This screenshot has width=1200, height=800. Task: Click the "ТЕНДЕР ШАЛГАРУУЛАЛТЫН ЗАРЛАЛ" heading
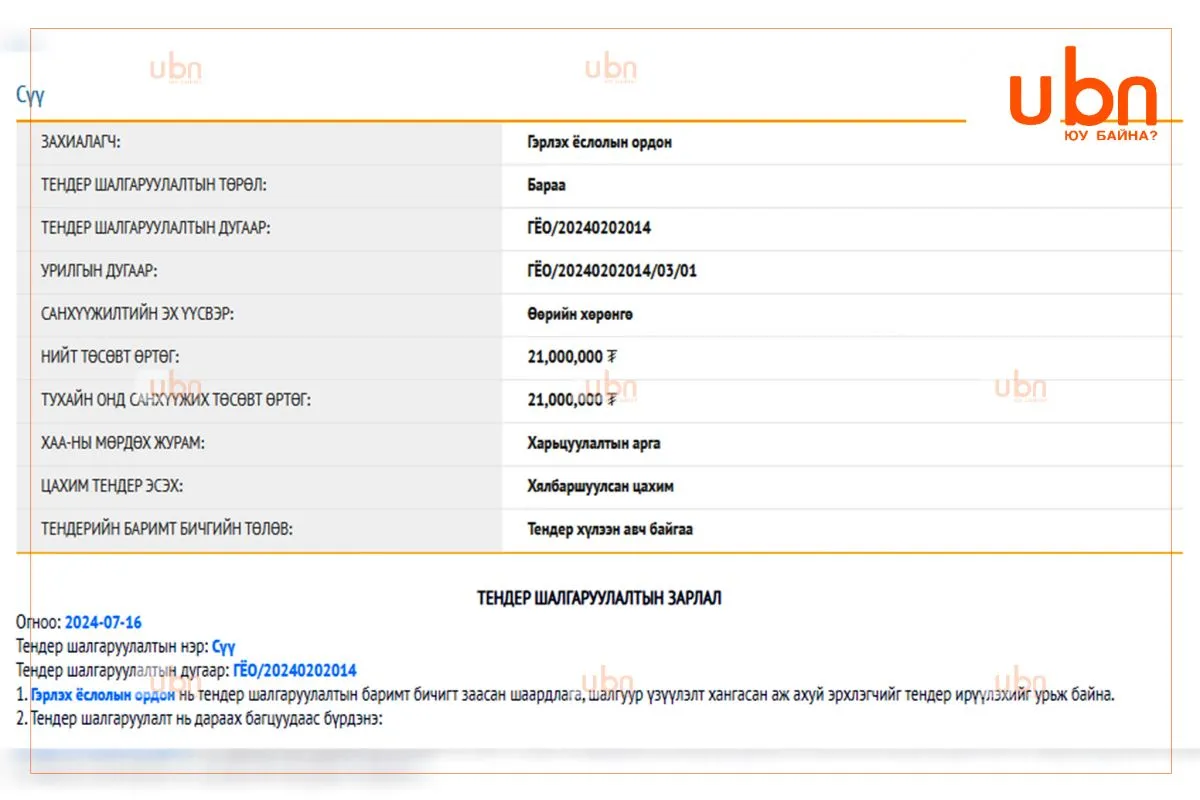point(599,598)
